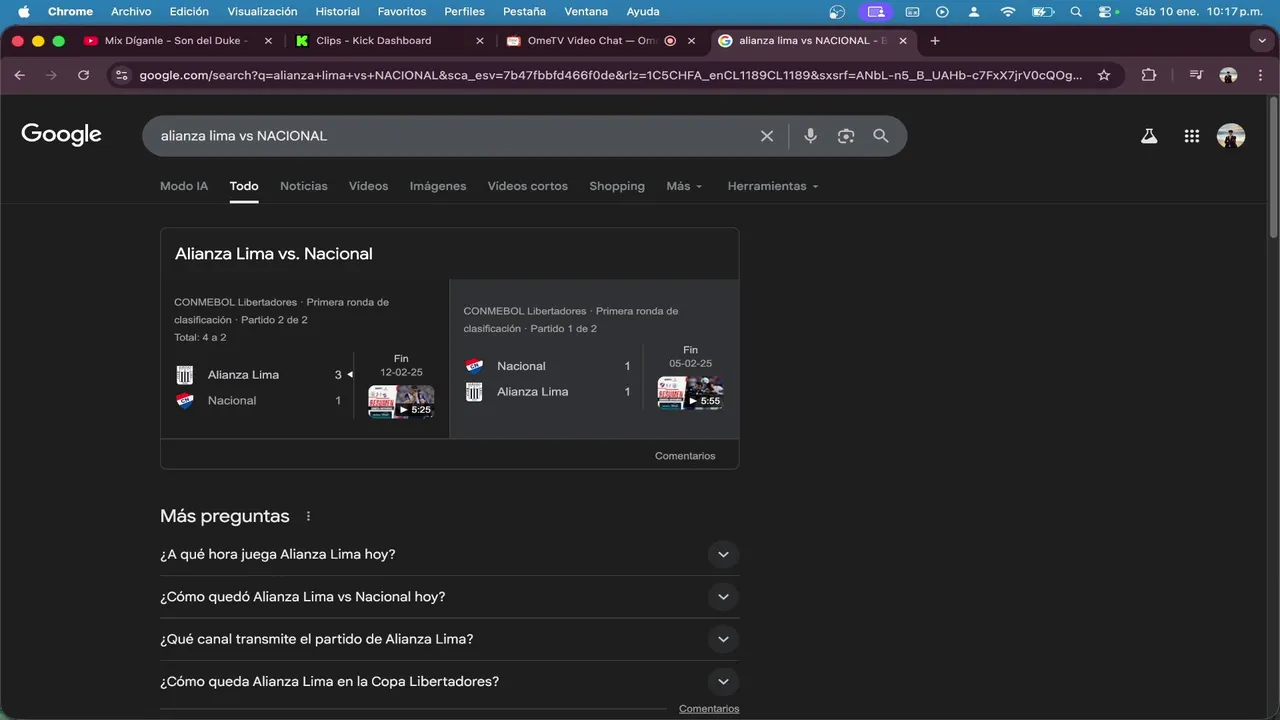1280x720 pixels.
Task: Open the Ventana menu
Action: tap(586, 12)
